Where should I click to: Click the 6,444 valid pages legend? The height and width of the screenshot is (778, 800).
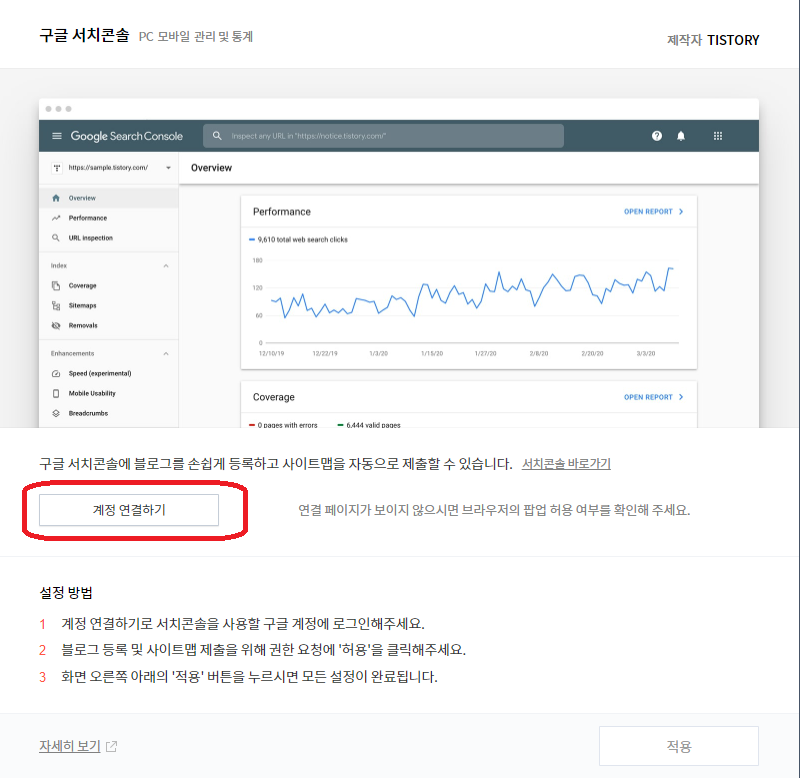pyautogui.click(x=369, y=425)
